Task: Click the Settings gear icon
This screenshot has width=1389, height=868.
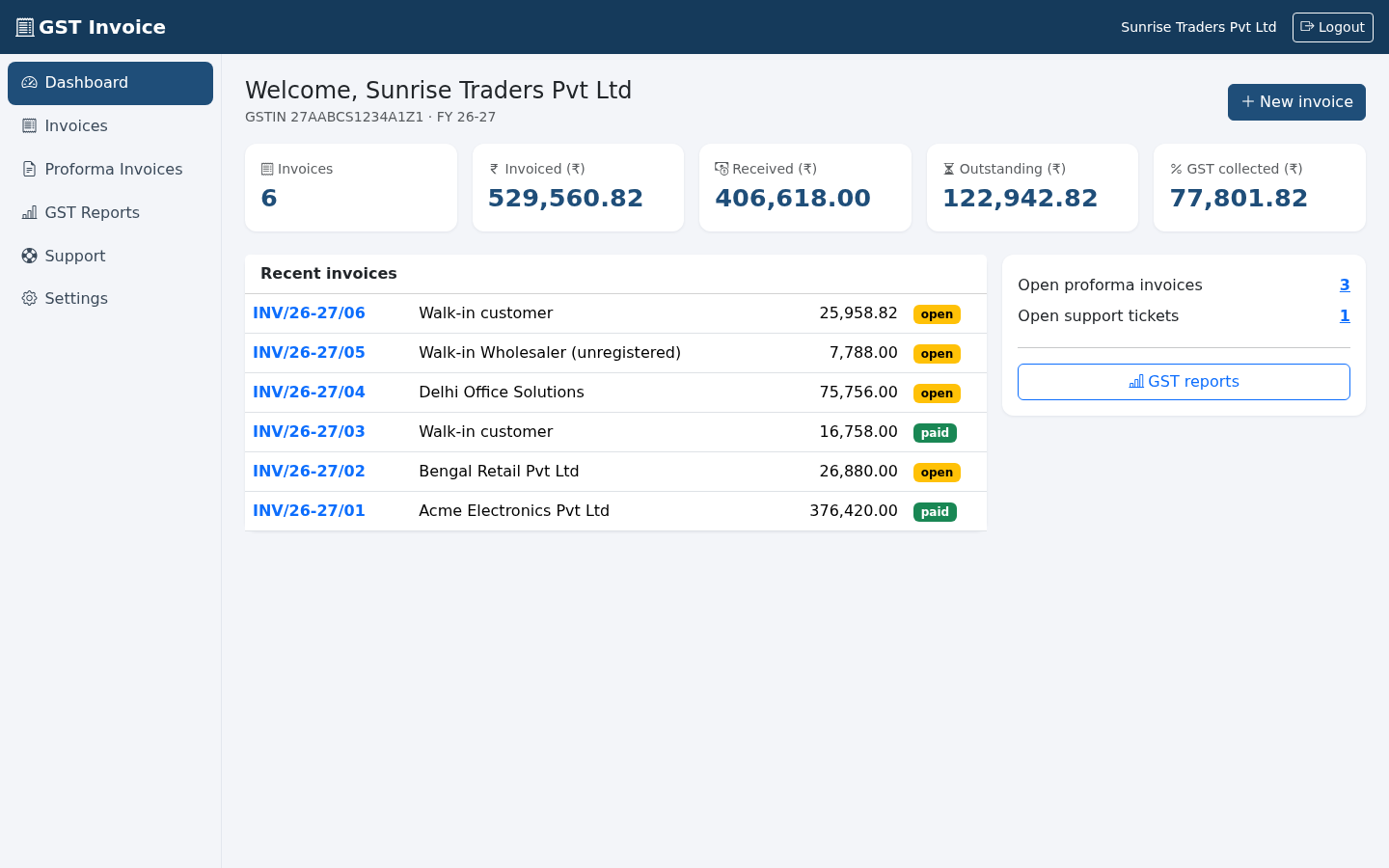Action: (x=29, y=299)
